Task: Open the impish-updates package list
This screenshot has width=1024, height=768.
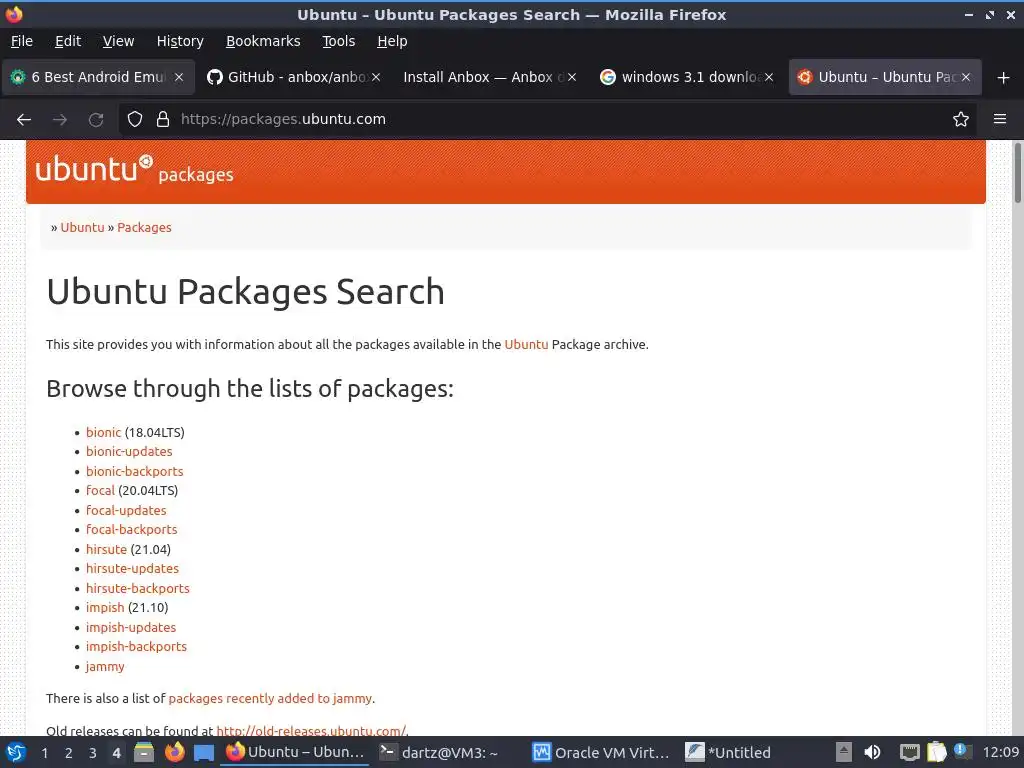Action: coord(131,628)
